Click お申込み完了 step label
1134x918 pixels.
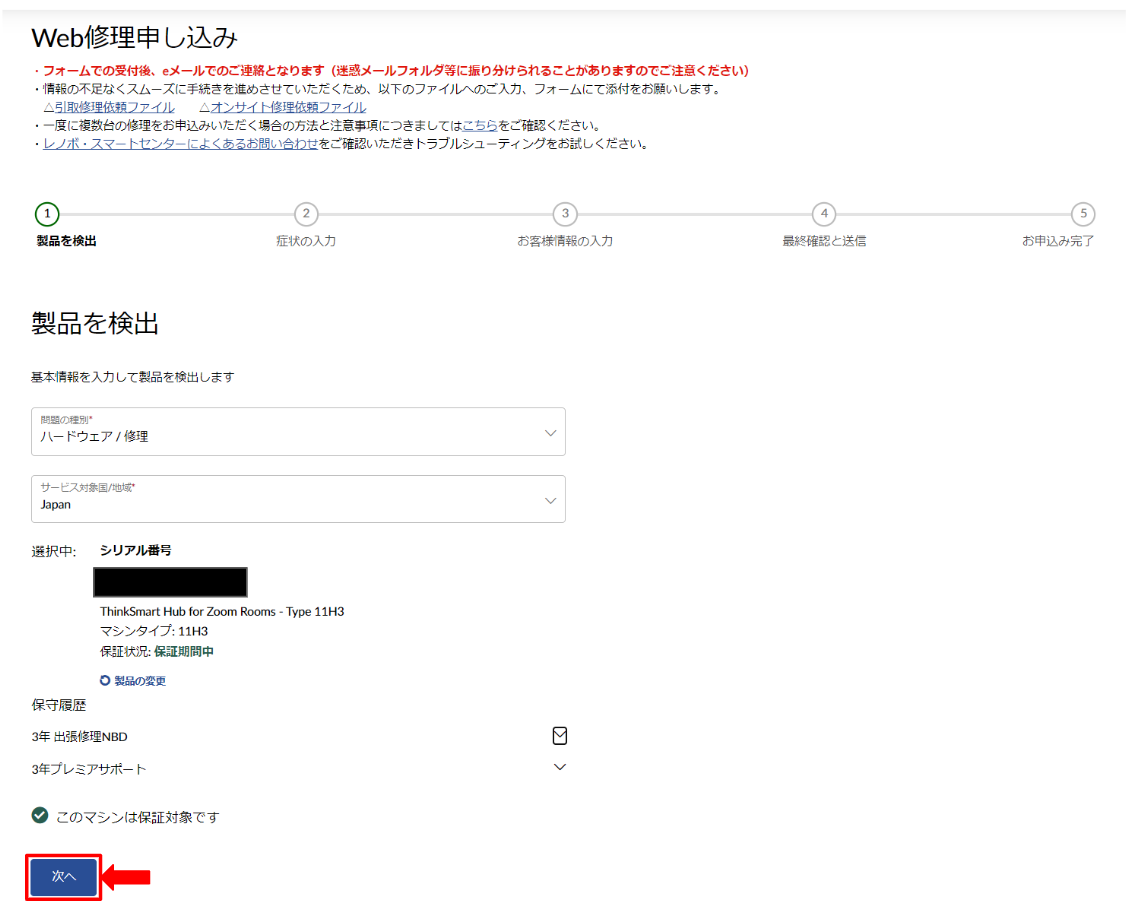1057,241
